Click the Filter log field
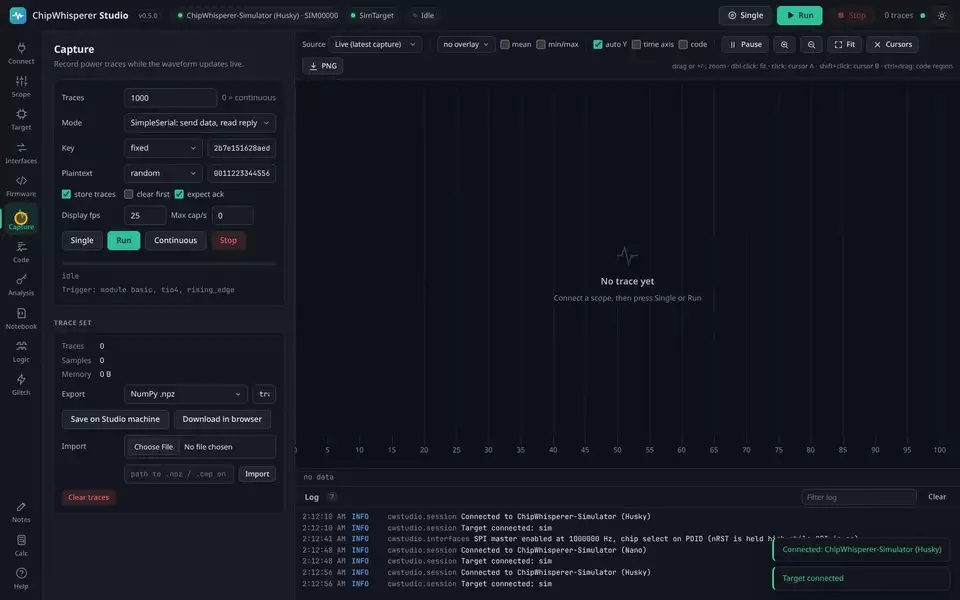This screenshot has width=960, height=600. click(858, 497)
